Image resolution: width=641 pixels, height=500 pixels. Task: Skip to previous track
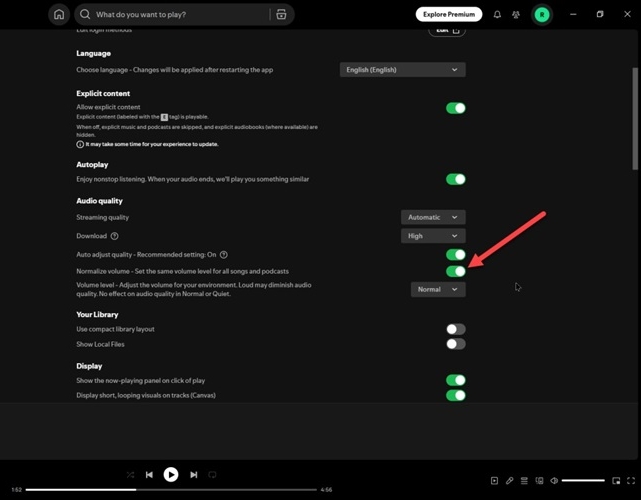(x=149, y=475)
